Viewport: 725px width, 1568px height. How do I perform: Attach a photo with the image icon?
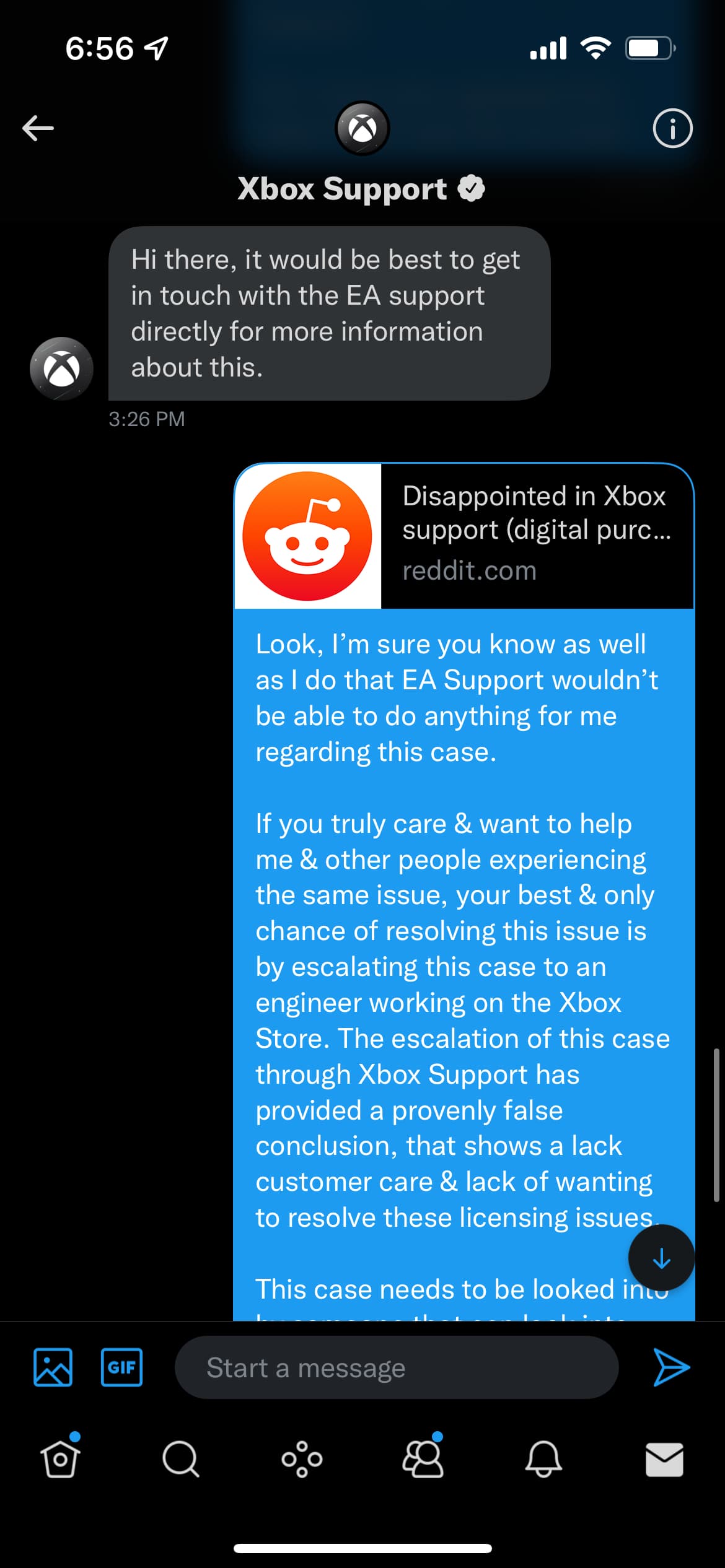[53, 1367]
